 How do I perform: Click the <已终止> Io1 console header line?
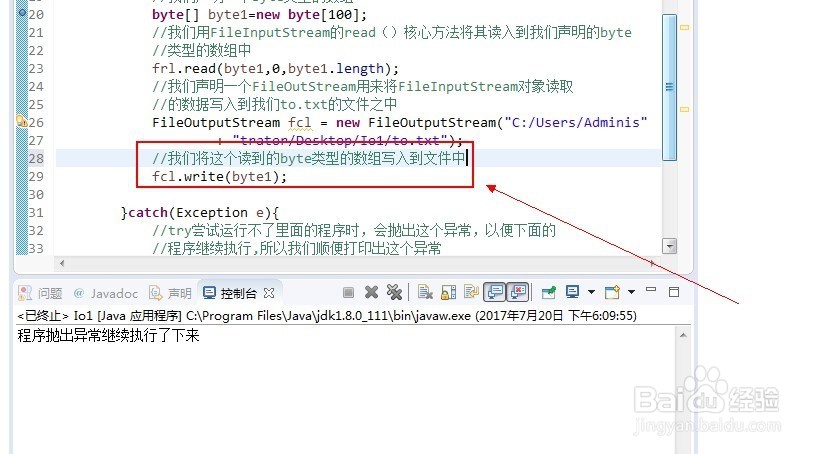tap(327, 315)
